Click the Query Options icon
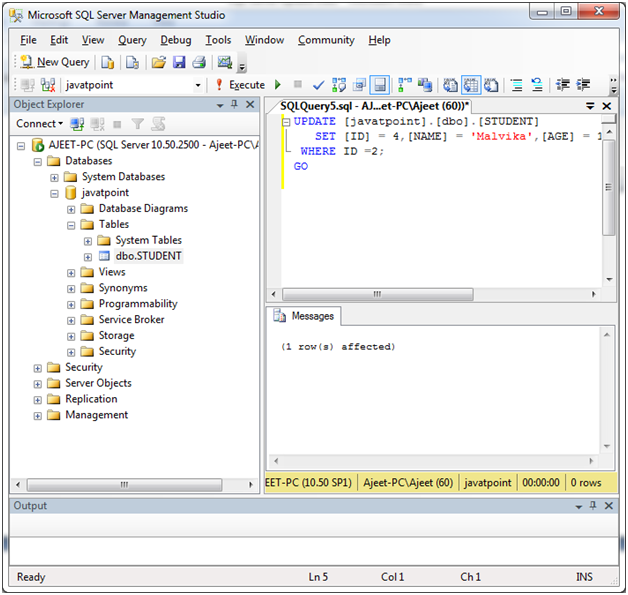Viewport: 628px width, 595px height. [x=359, y=85]
